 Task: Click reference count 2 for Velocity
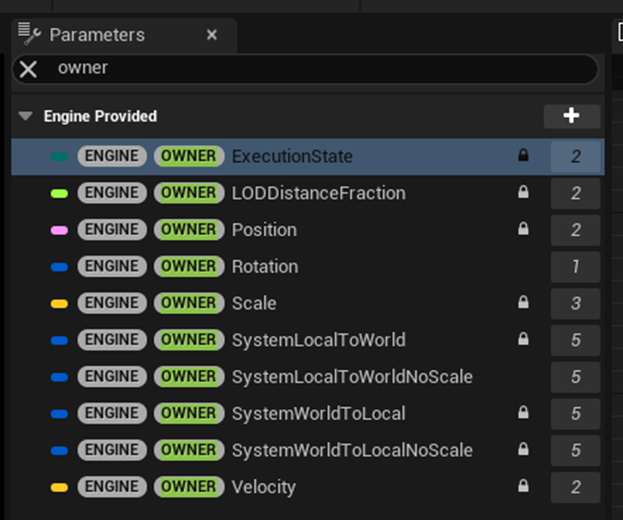[x=575, y=487]
